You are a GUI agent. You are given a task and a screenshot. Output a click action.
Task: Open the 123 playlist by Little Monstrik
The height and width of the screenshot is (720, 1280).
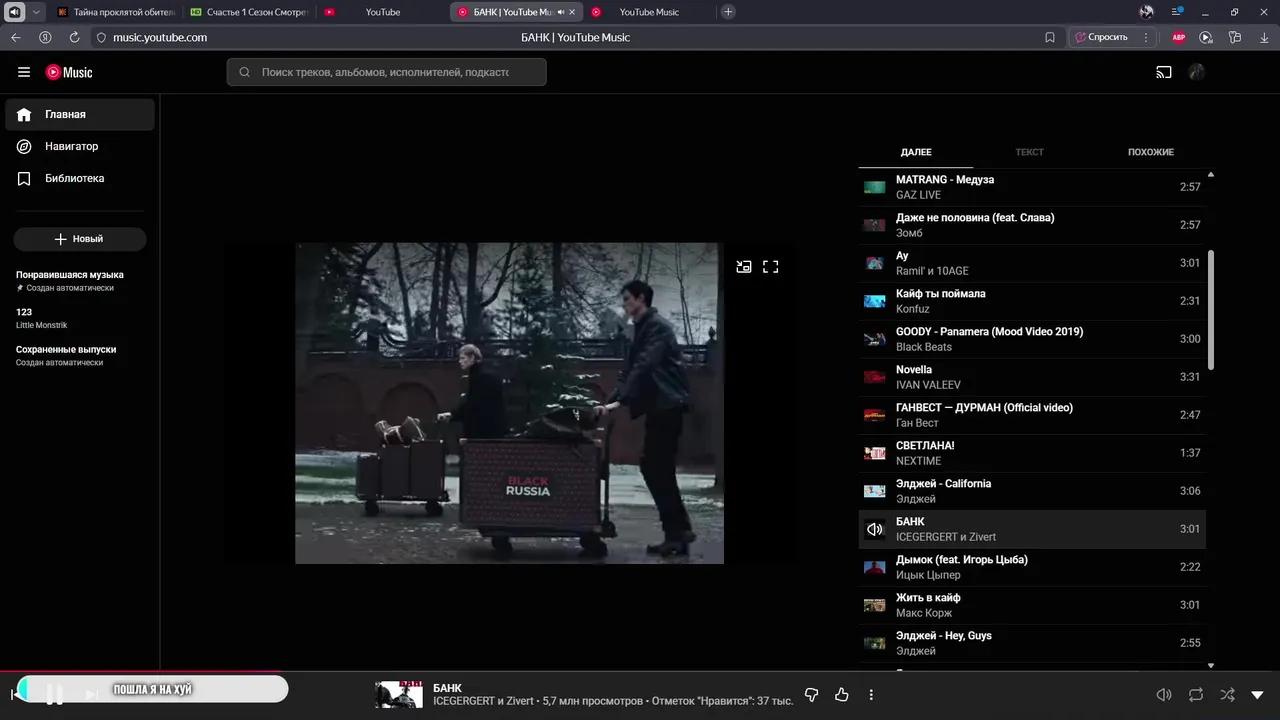click(x=41, y=318)
